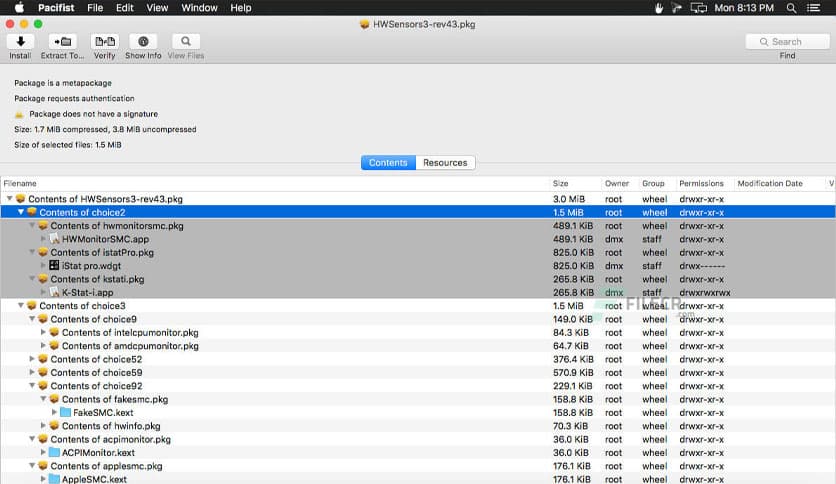This screenshot has height=484, width=836.
Task: Open the File menu
Action: pyautogui.click(x=95, y=8)
